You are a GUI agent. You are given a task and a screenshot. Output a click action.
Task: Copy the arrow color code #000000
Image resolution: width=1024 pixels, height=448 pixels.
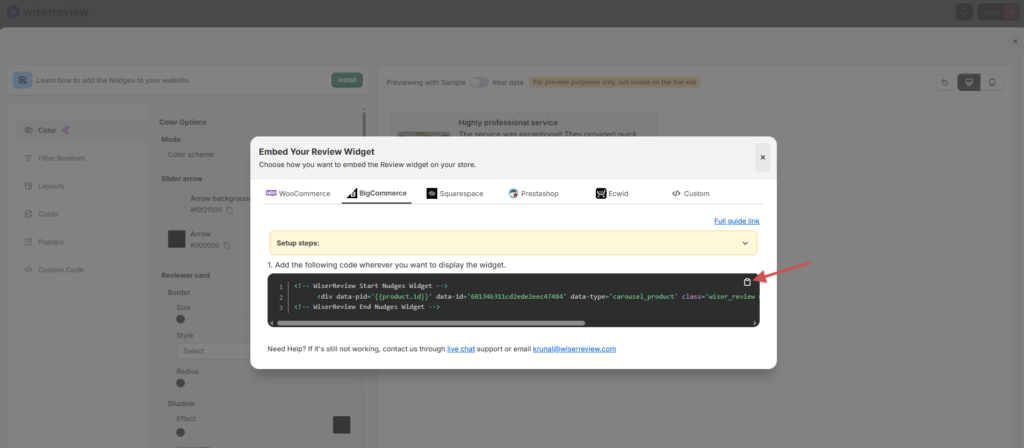coord(227,245)
